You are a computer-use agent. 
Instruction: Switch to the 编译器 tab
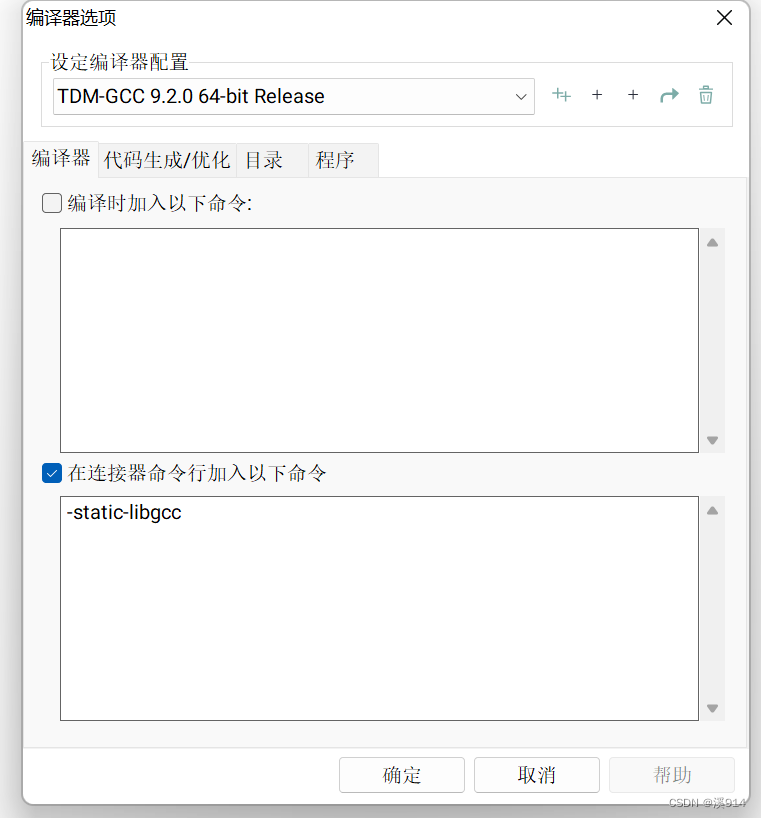pos(61,159)
